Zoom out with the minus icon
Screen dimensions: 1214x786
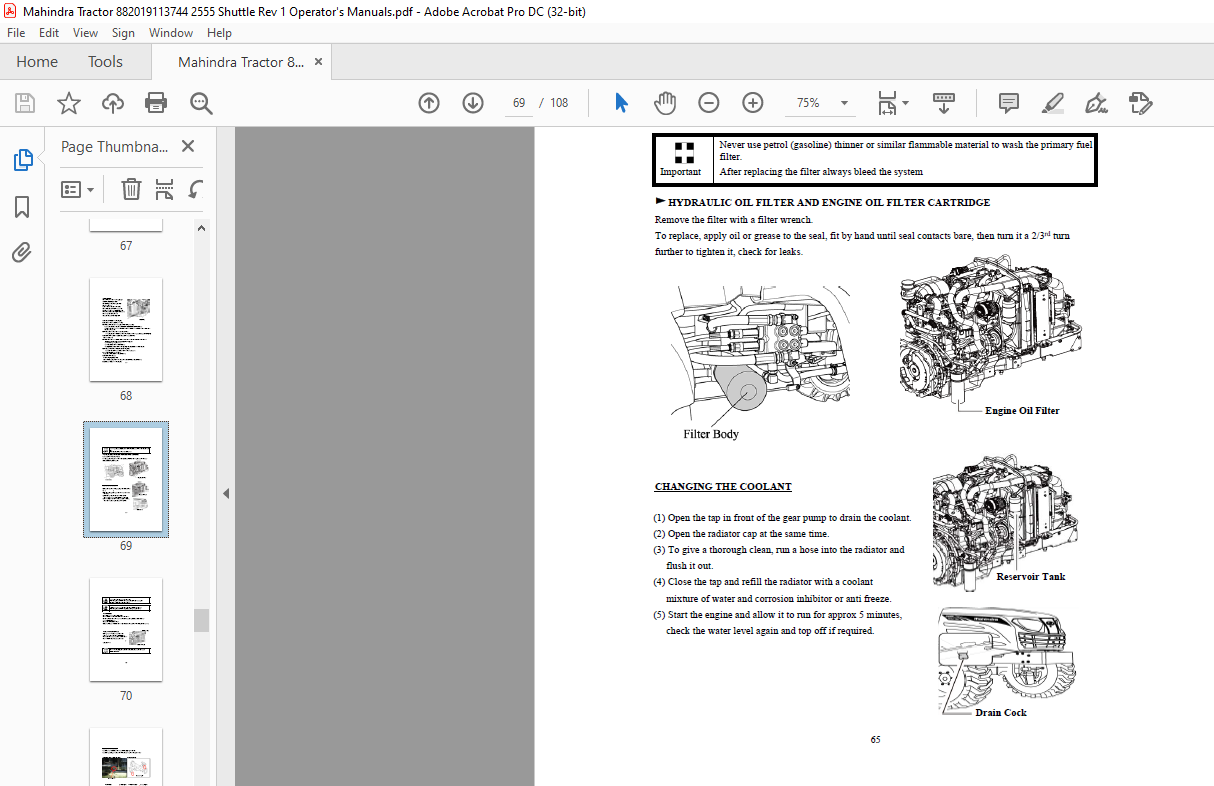709,103
